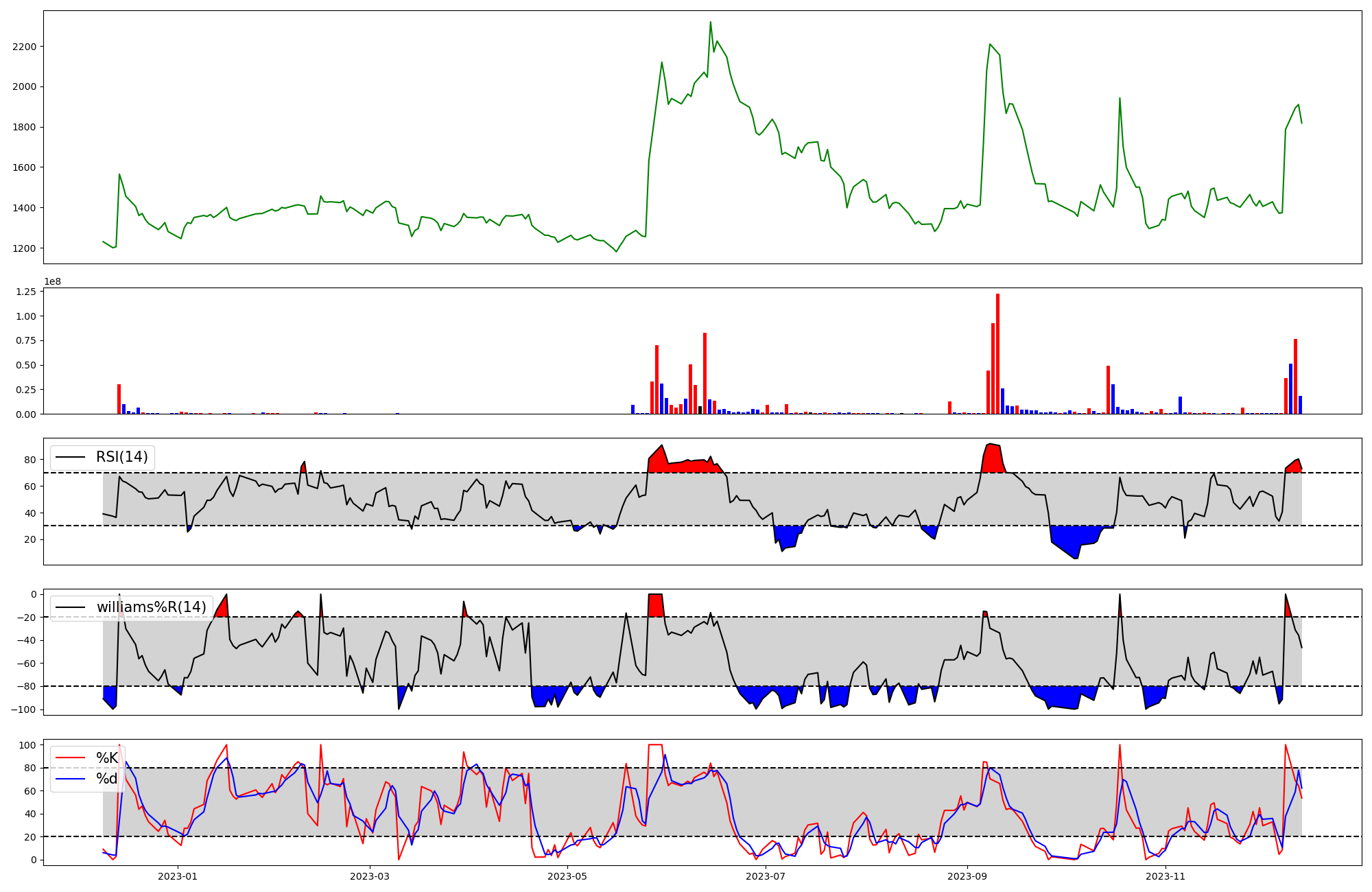Click the blue %d legend line sample
Image resolution: width=1372 pixels, height=892 pixels.
pyautogui.click(x=70, y=779)
